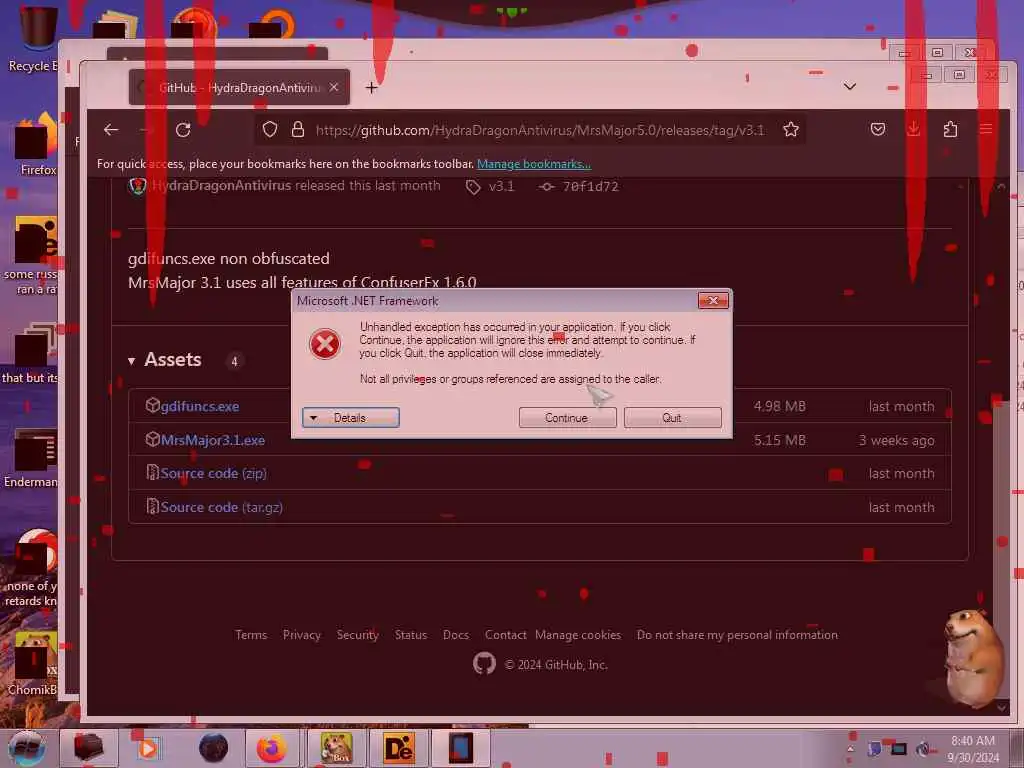Click the tar.gz archive file icon
Viewport: 1024px width, 768px height.
pyautogui.click(x=152, y=507)
